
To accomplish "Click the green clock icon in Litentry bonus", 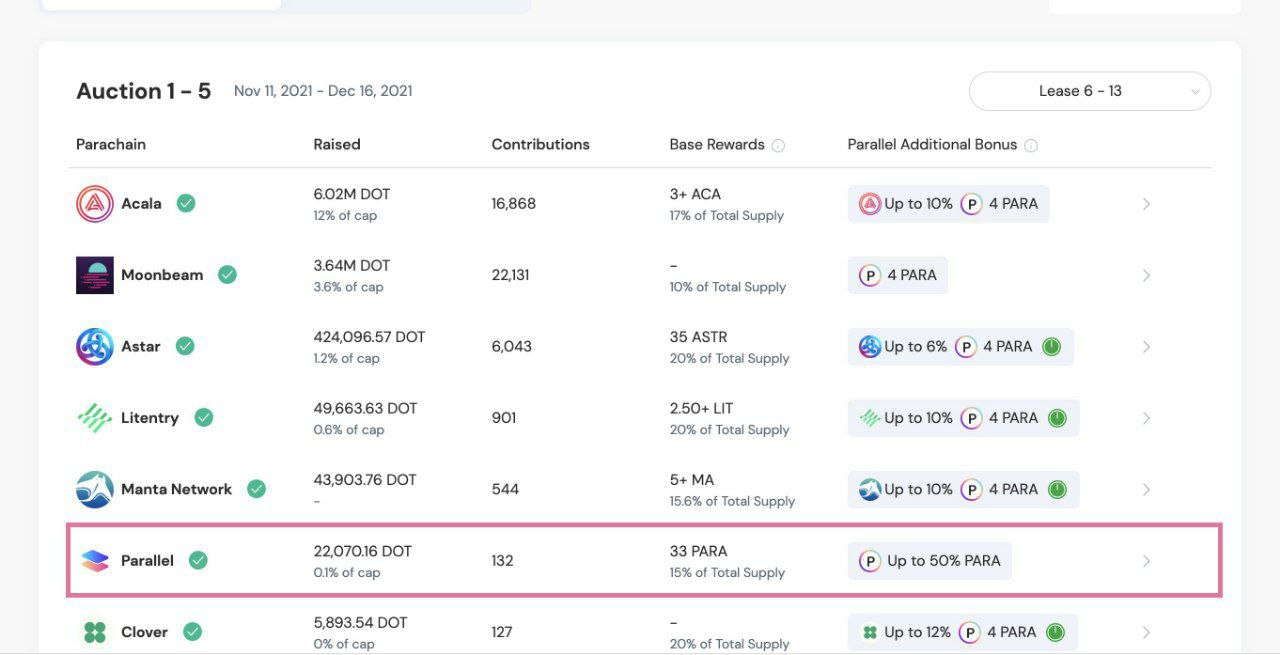I will (1057, 418).
